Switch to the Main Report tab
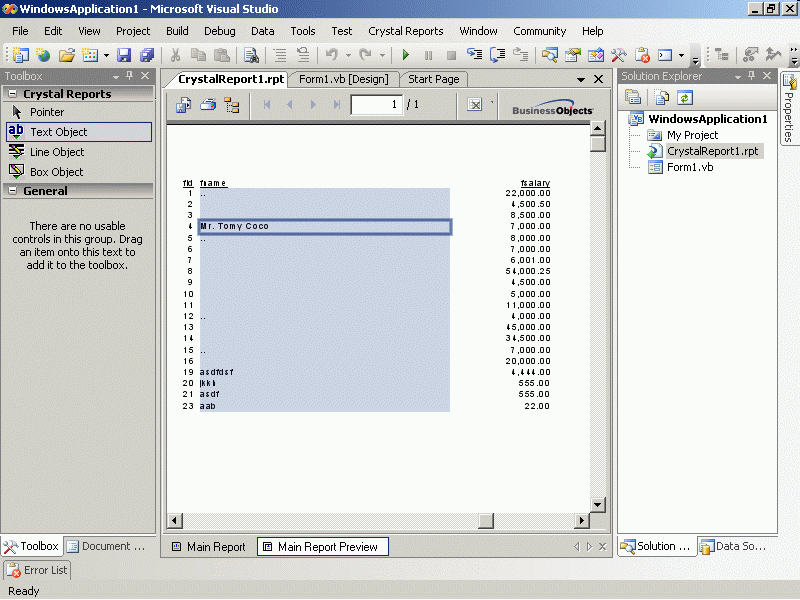This screenshot has height=600, width=800. pos(207,547)
